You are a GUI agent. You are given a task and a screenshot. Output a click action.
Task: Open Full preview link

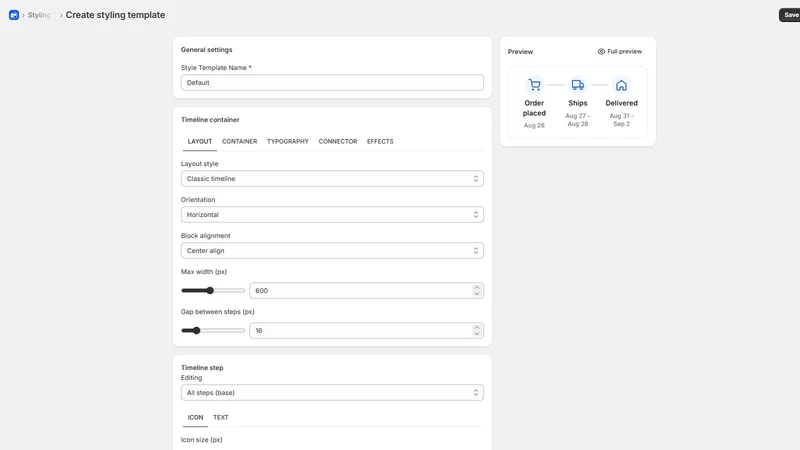pyautogui.click(x=620, y=52)
